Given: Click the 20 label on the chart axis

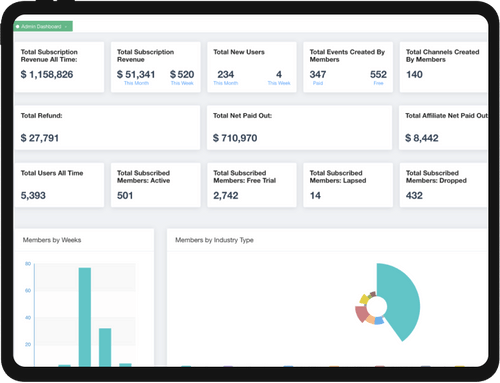Looking at the screenshot, I should (28, 344).
